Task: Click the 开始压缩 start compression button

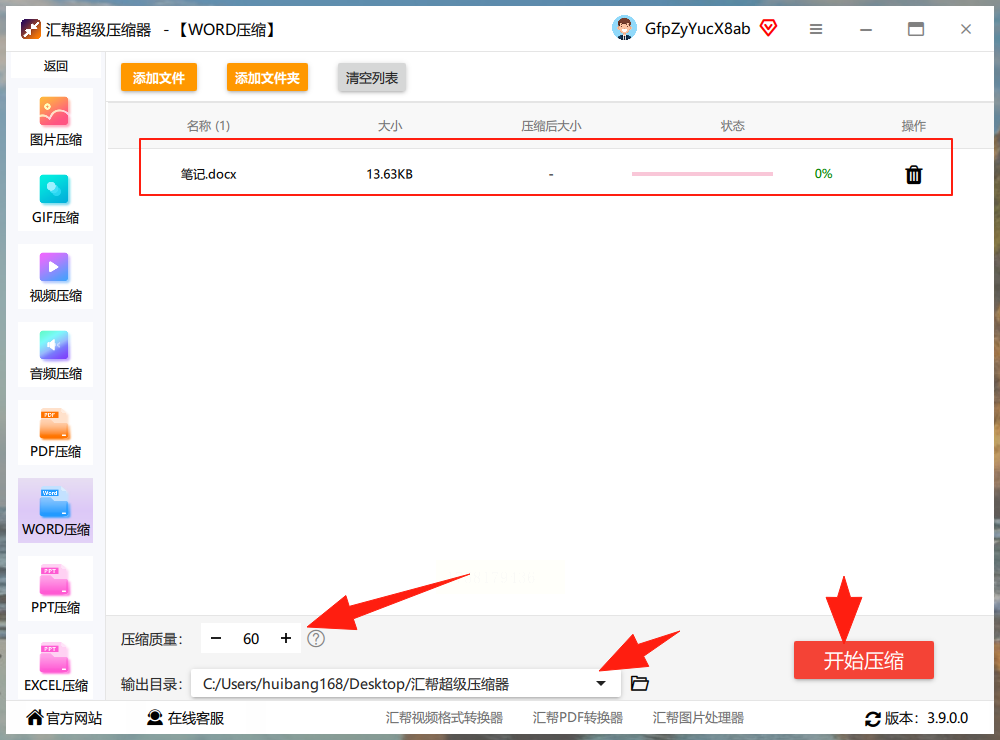Action: coord(864,660)
